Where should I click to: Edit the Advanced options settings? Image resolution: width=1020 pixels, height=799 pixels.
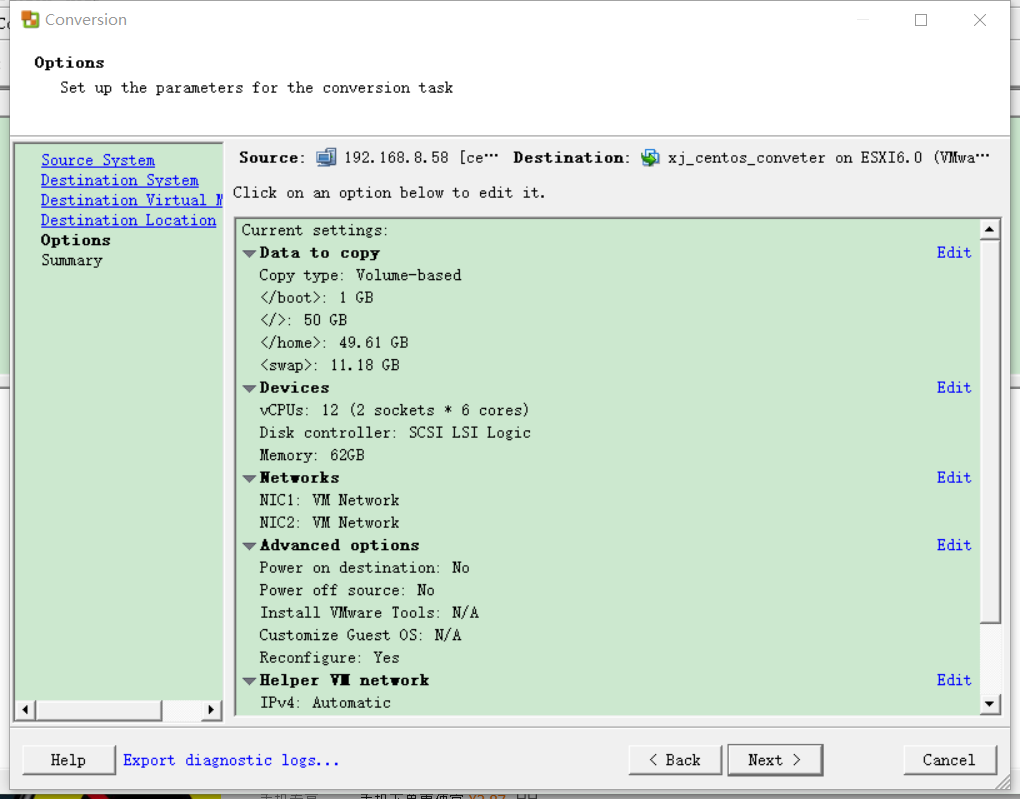coord(953,544)
